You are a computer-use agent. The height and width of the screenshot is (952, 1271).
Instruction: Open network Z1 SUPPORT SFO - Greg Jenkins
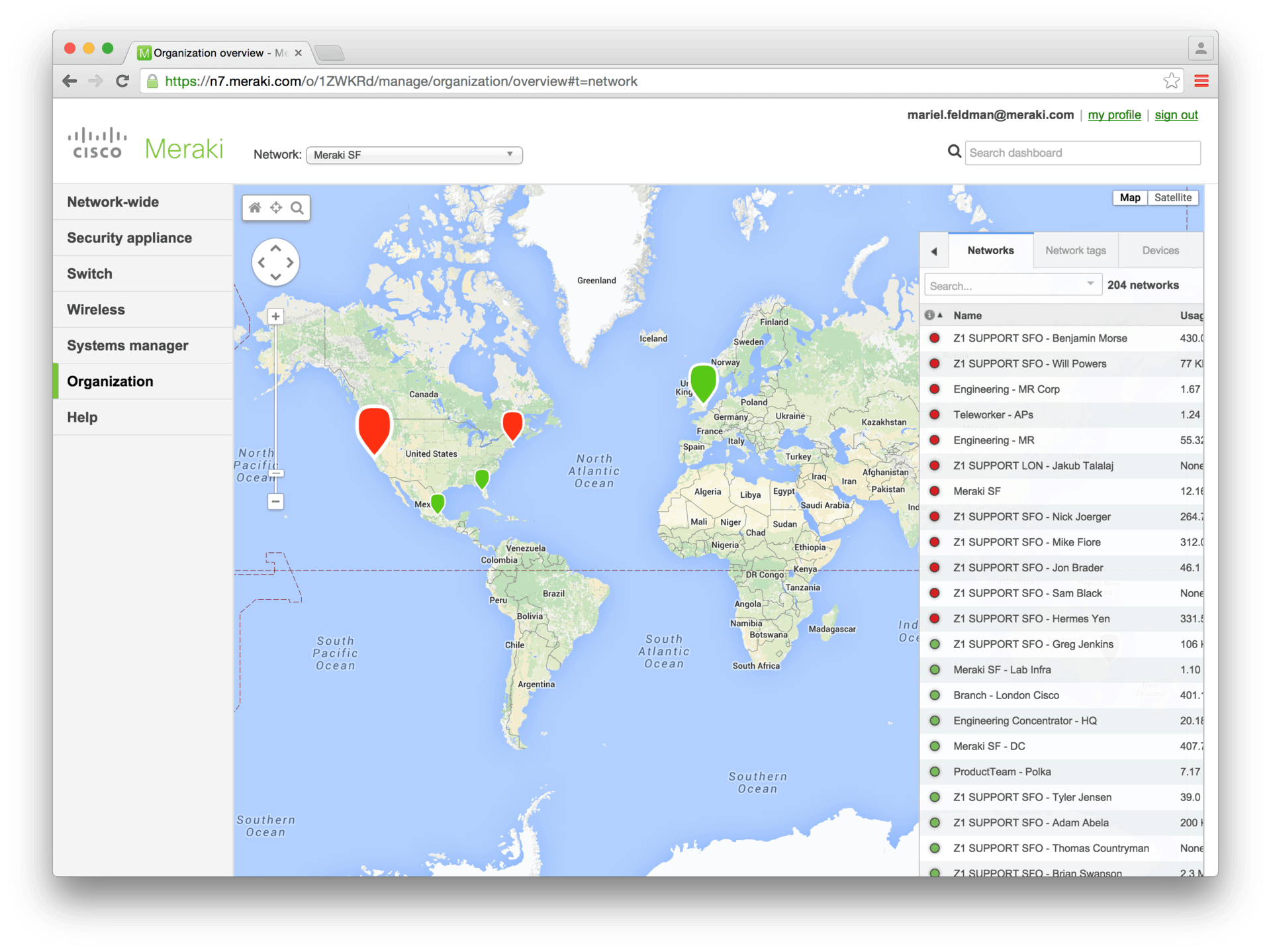click(x=1033, y=644)
